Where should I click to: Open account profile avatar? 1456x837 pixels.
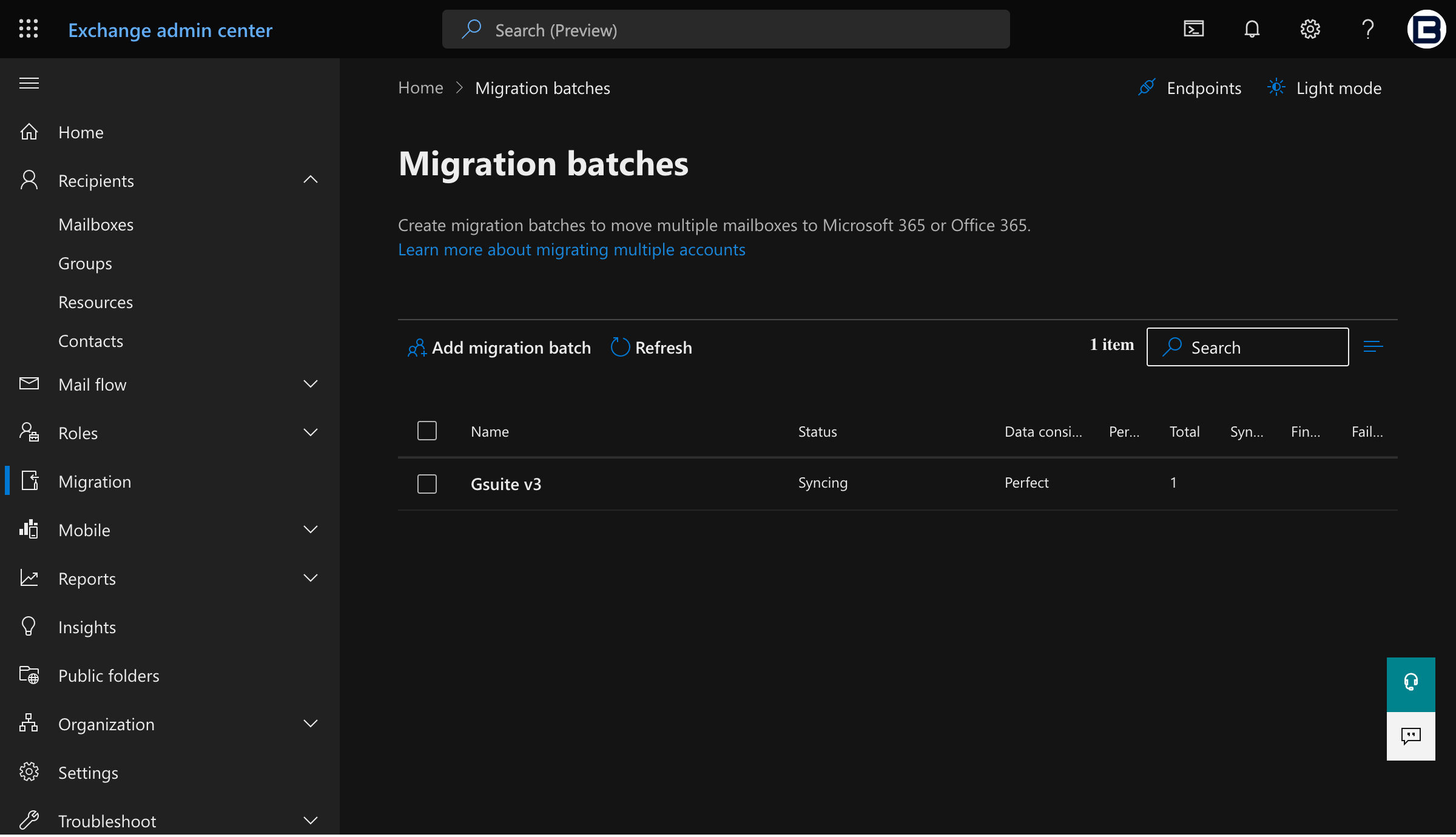(x=1426, y=29)
